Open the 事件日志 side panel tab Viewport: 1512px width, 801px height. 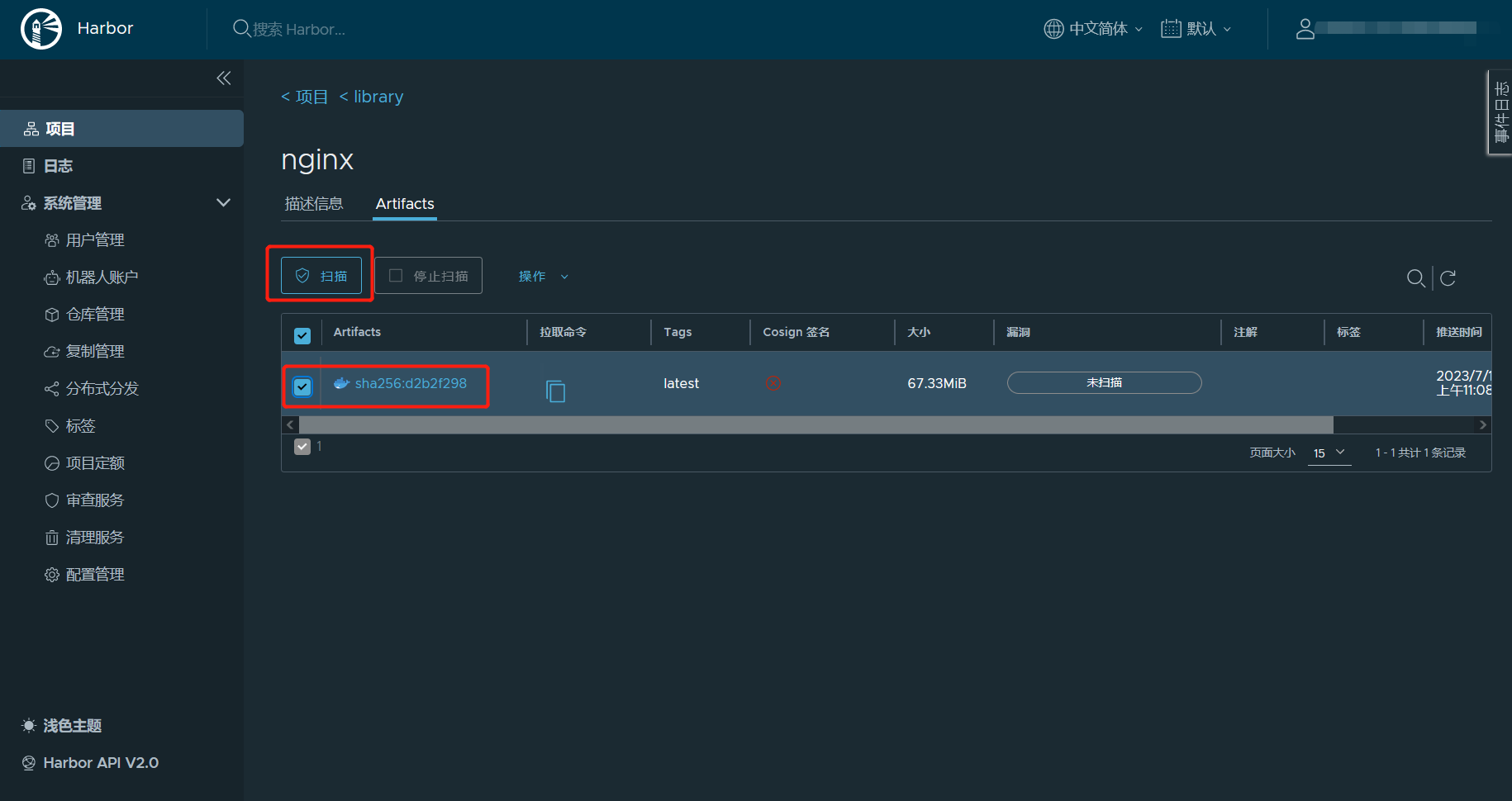[x=1500, y=112]
